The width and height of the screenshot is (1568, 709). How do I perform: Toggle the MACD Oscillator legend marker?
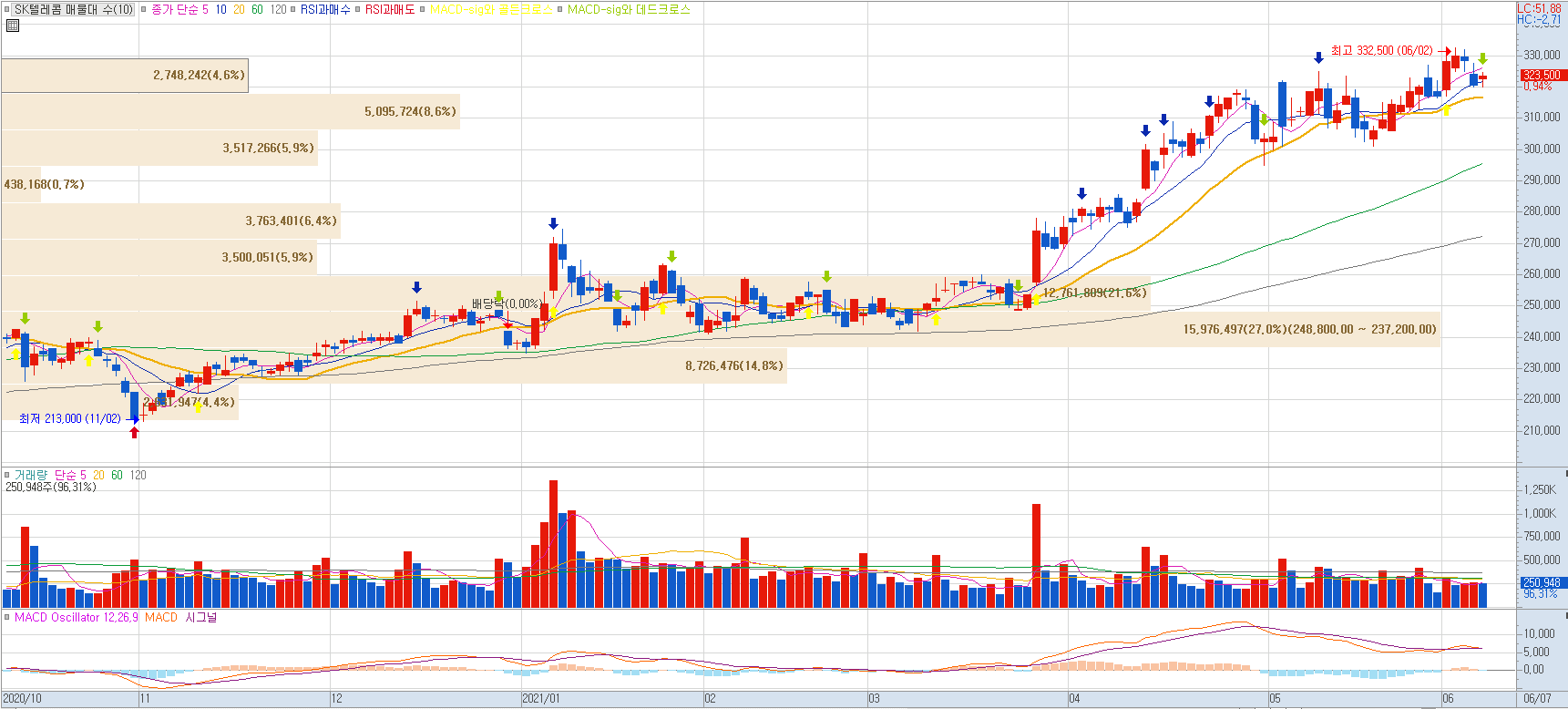coord(7,617)
